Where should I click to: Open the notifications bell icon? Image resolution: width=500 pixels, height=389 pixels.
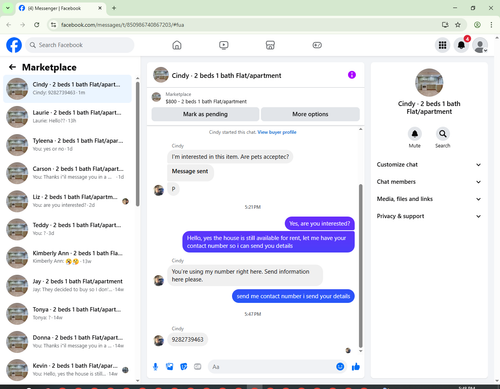[x=461, y=45]
